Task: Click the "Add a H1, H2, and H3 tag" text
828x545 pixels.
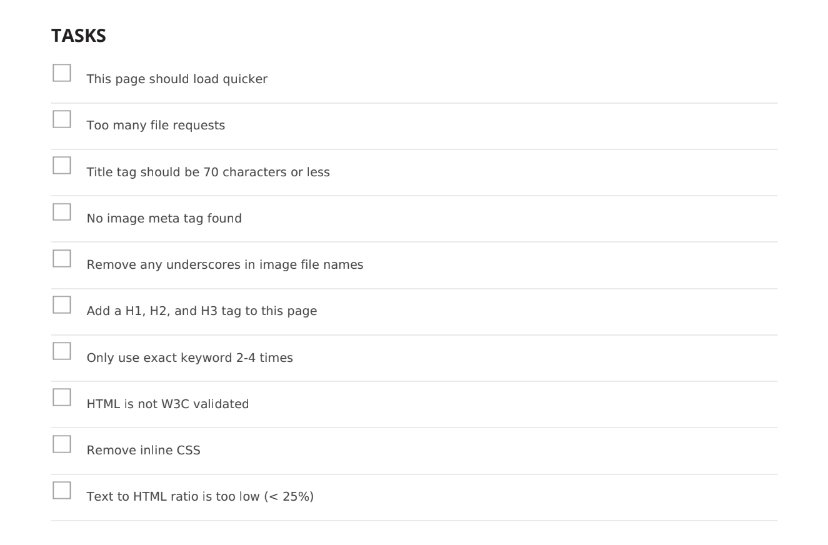Action: click(x=202, y=311)
